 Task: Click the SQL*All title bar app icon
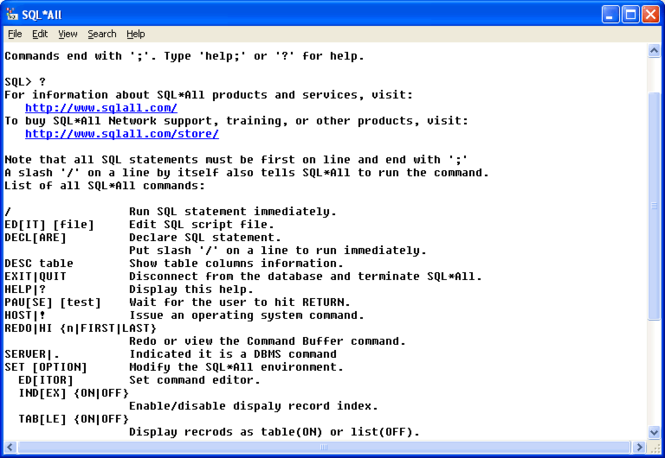click(x=11, y=14)
